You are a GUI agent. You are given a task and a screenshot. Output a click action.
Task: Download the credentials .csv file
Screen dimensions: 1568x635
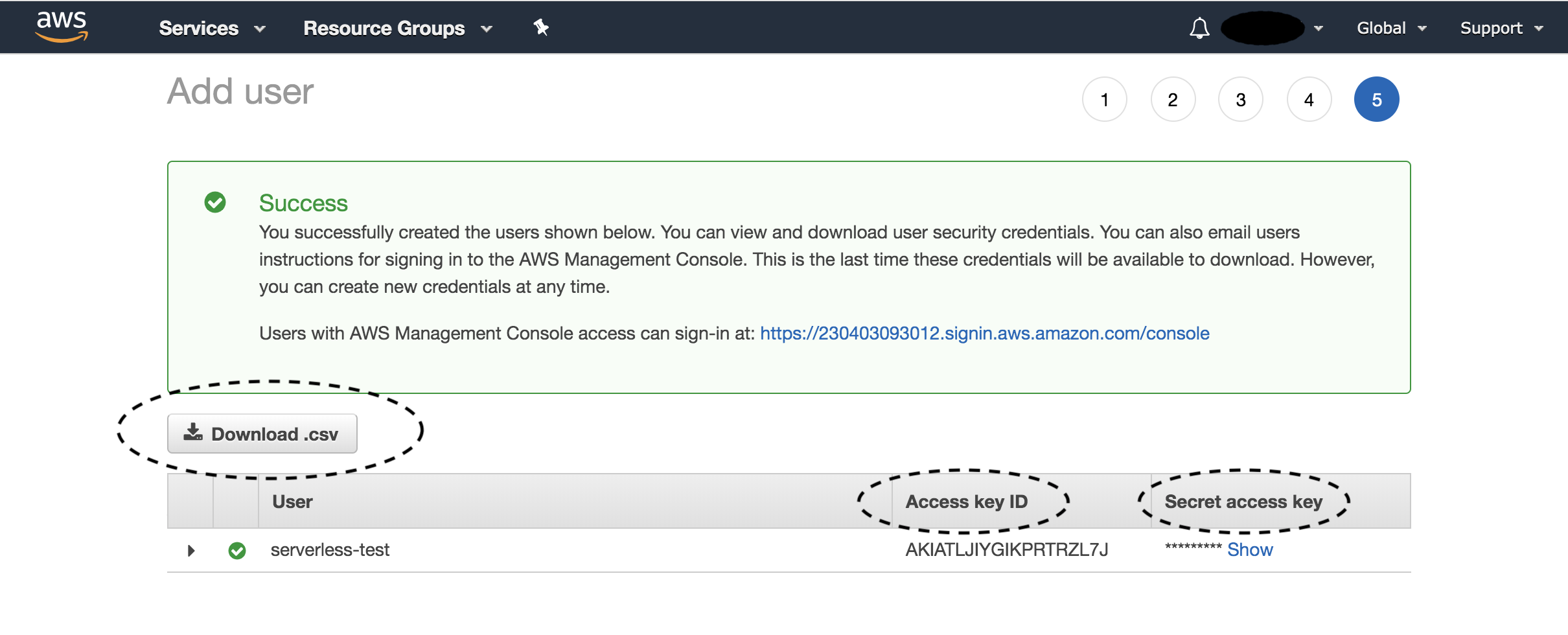(x=262, y=433)
